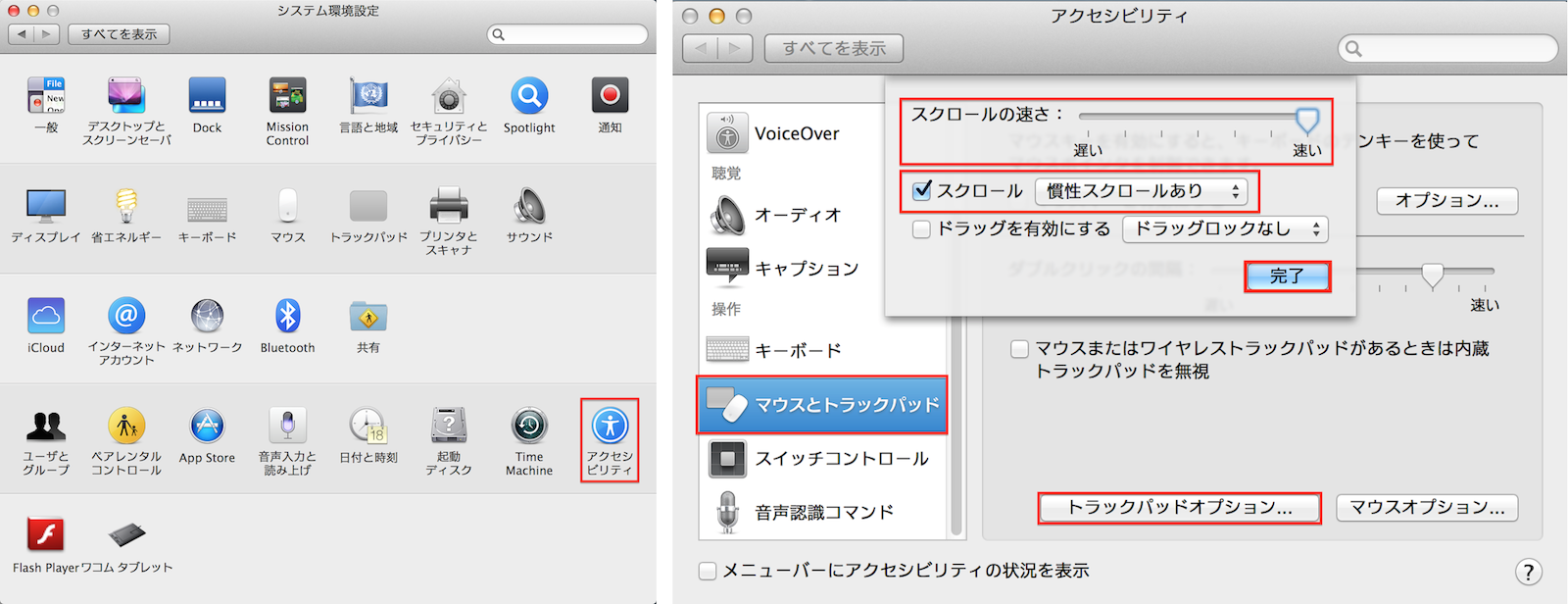This screenshot has width=1568, height=604.
Task: Enable メニューバーにアクセシビリティの状況を表示 checkbox
Action: click(x=708, y=571)
